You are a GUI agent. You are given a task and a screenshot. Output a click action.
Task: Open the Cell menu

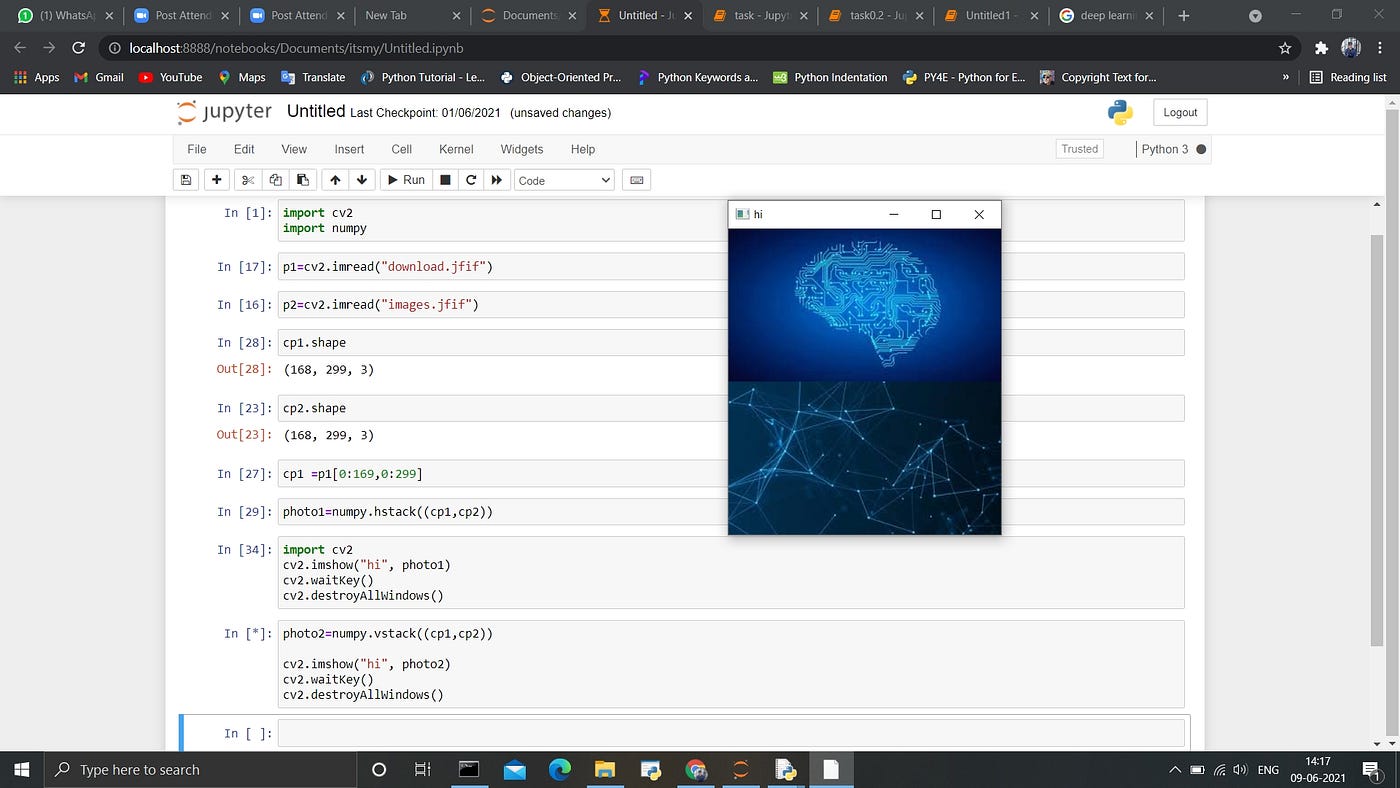click(401, 149)
